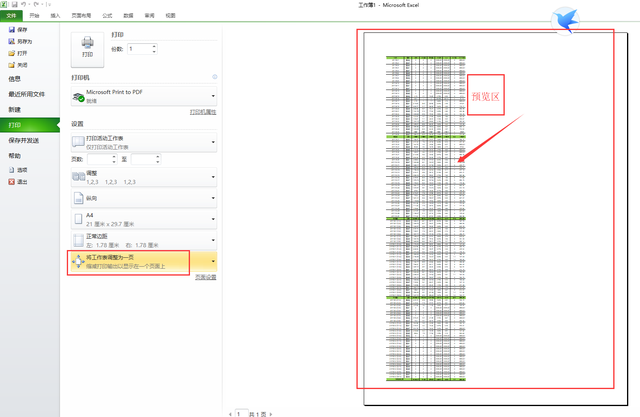Click save icon in quick access toolbar

tap(15, 4)
